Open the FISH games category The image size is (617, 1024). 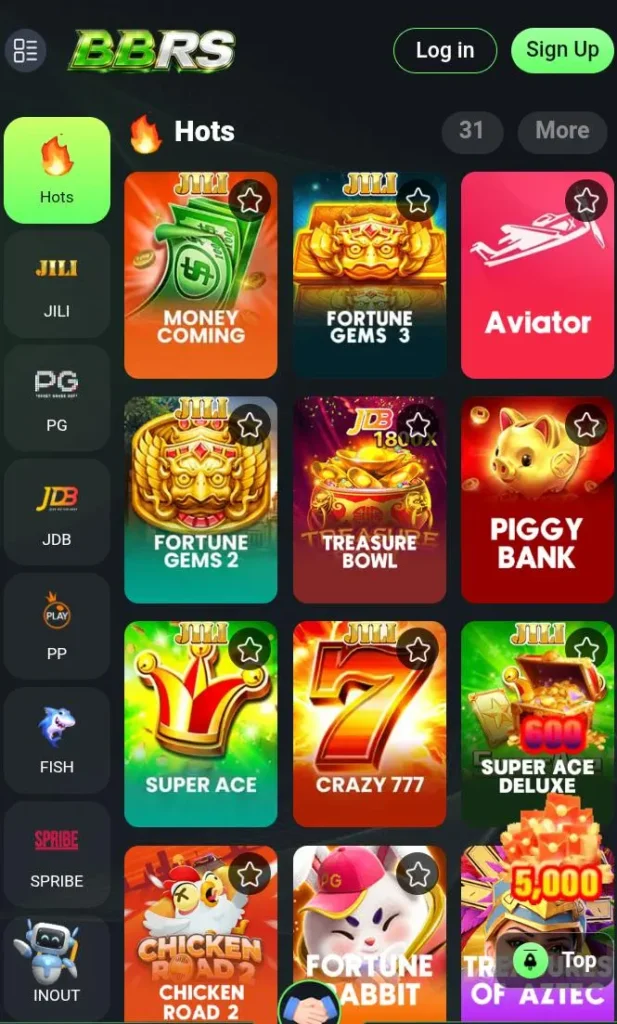coord(57,740)
